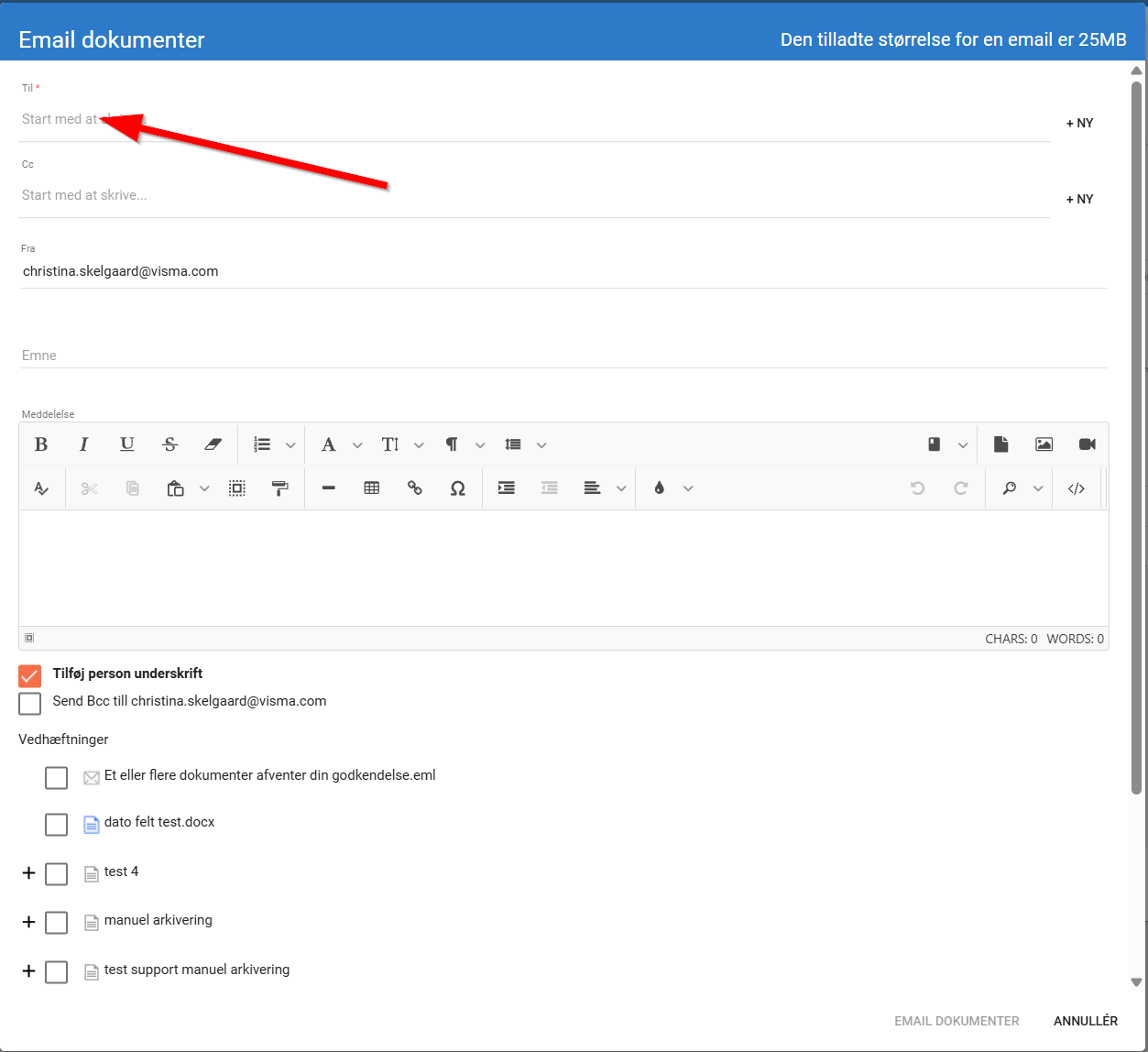Open the list style dropdown arrow

290,445
